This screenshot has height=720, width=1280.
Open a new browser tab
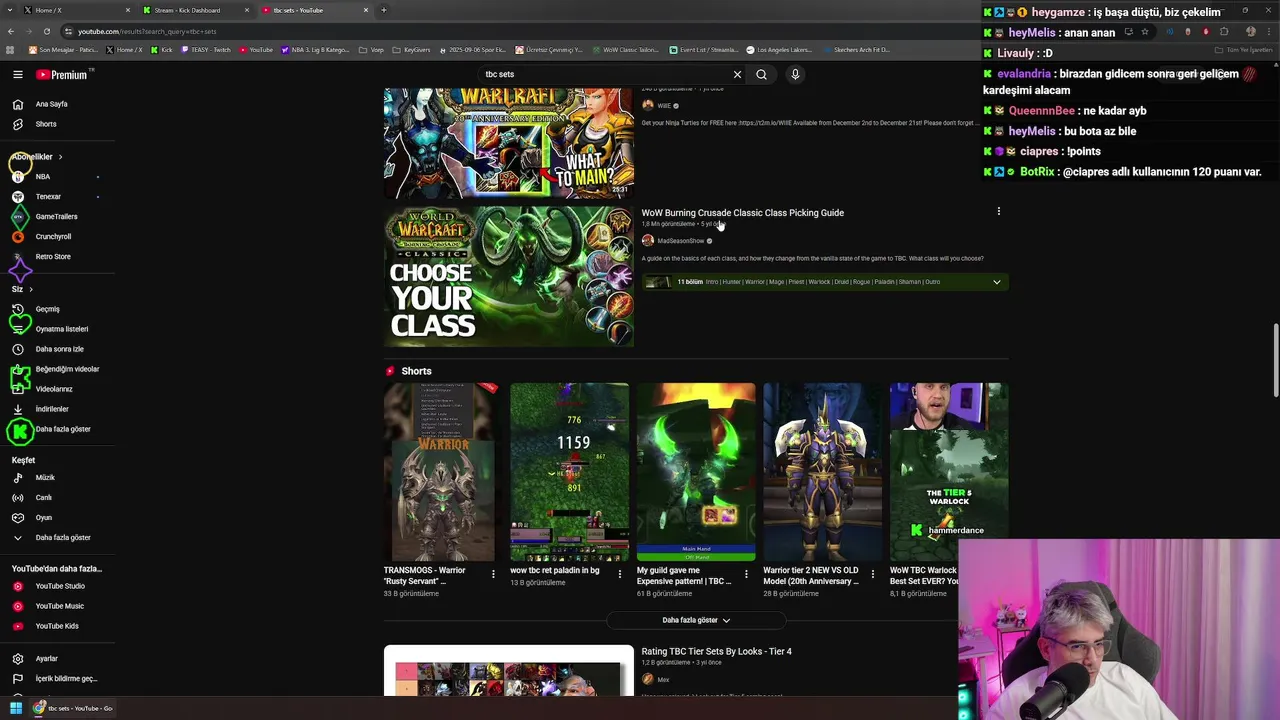pos(383,10)
